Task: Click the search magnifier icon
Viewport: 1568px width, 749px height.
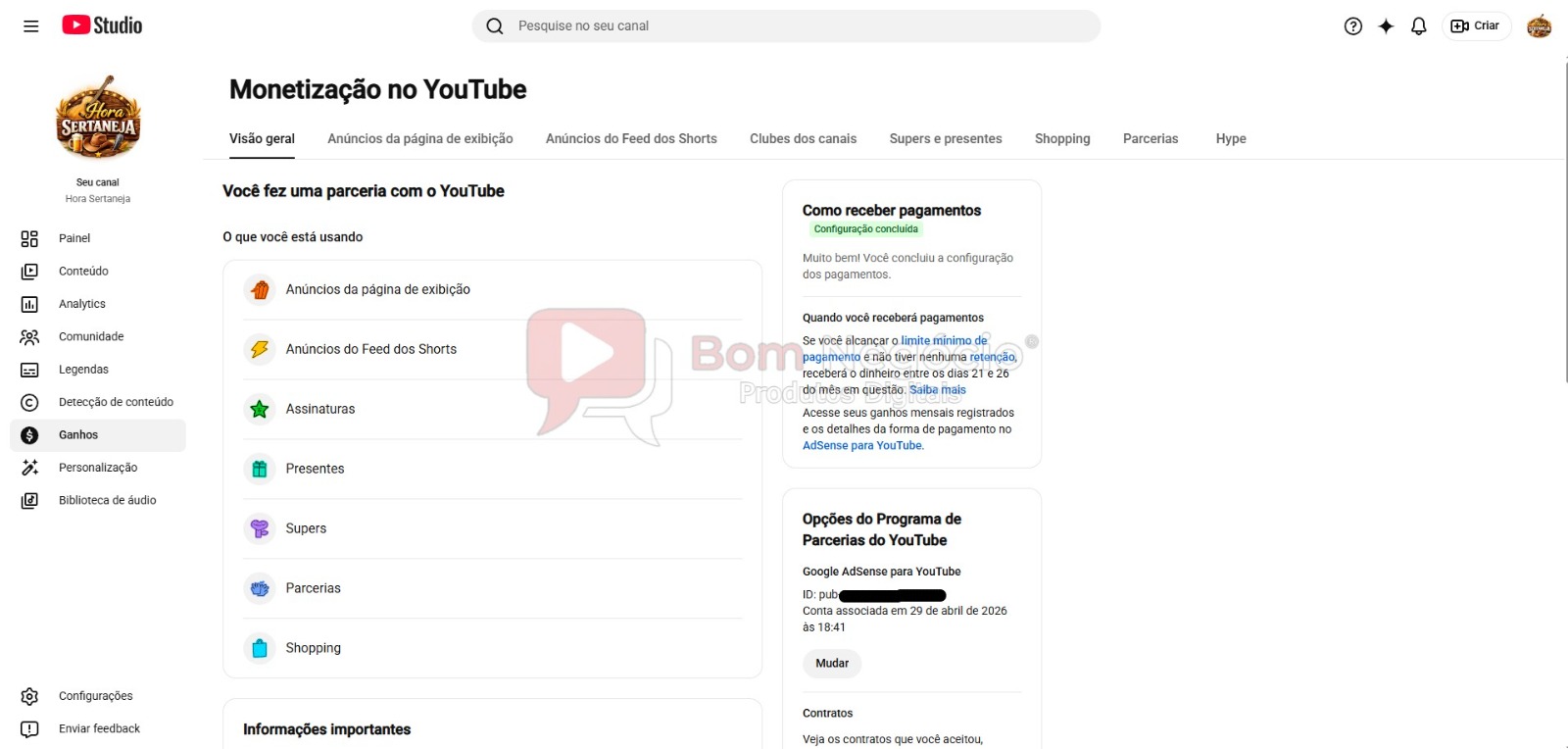Action: pyautogui.click(x=495, y=26)
